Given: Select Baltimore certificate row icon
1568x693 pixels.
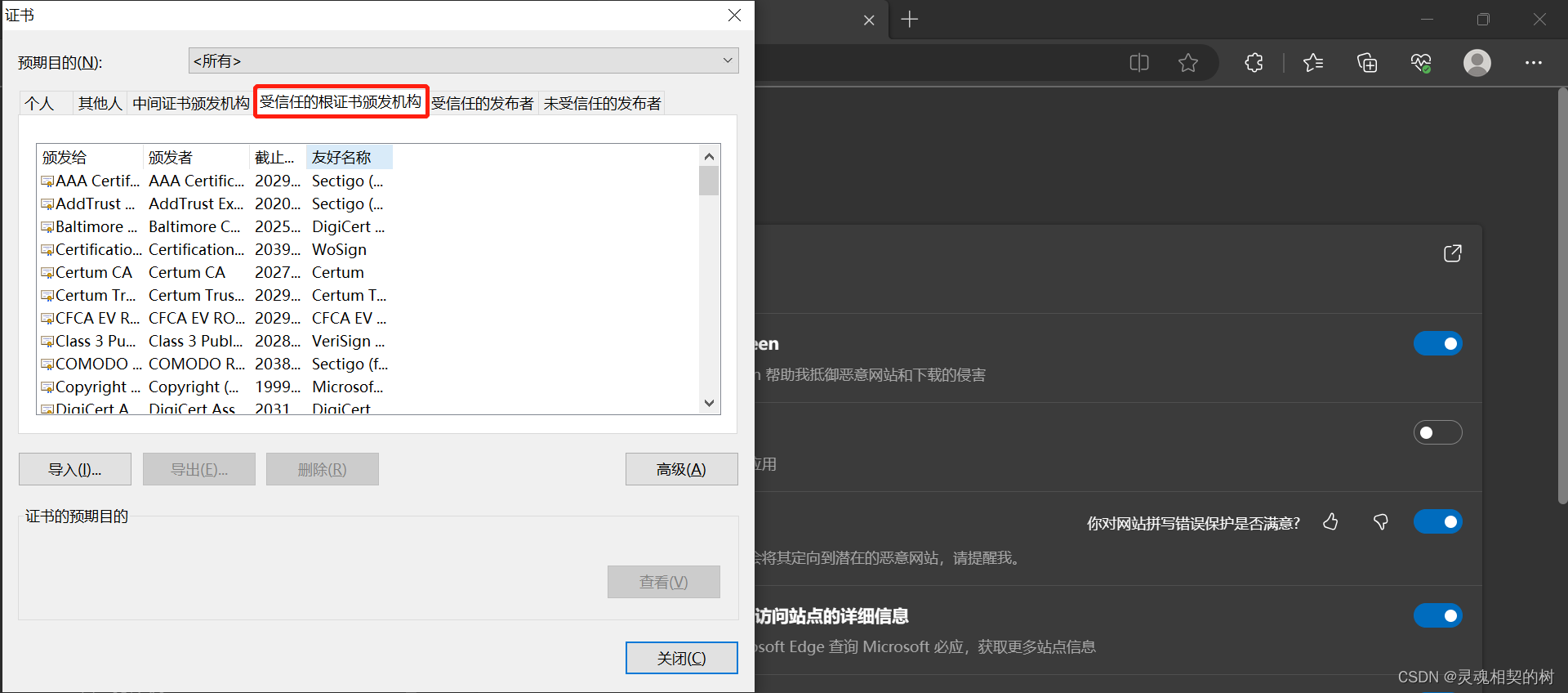Looking at the screenshot, I should [x=47, y=227].
